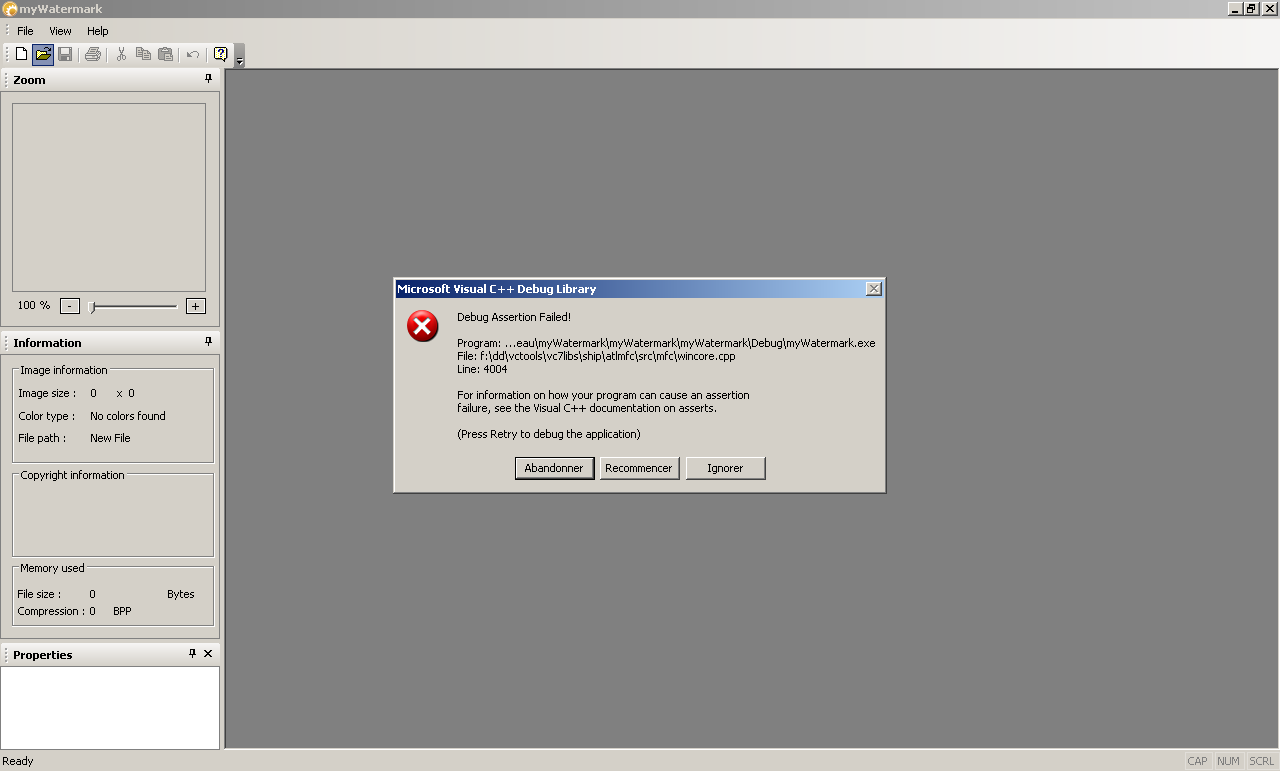Click the NUM status bar indicator
Viewport: 1280px width, 771px height.
(1228, 761)
